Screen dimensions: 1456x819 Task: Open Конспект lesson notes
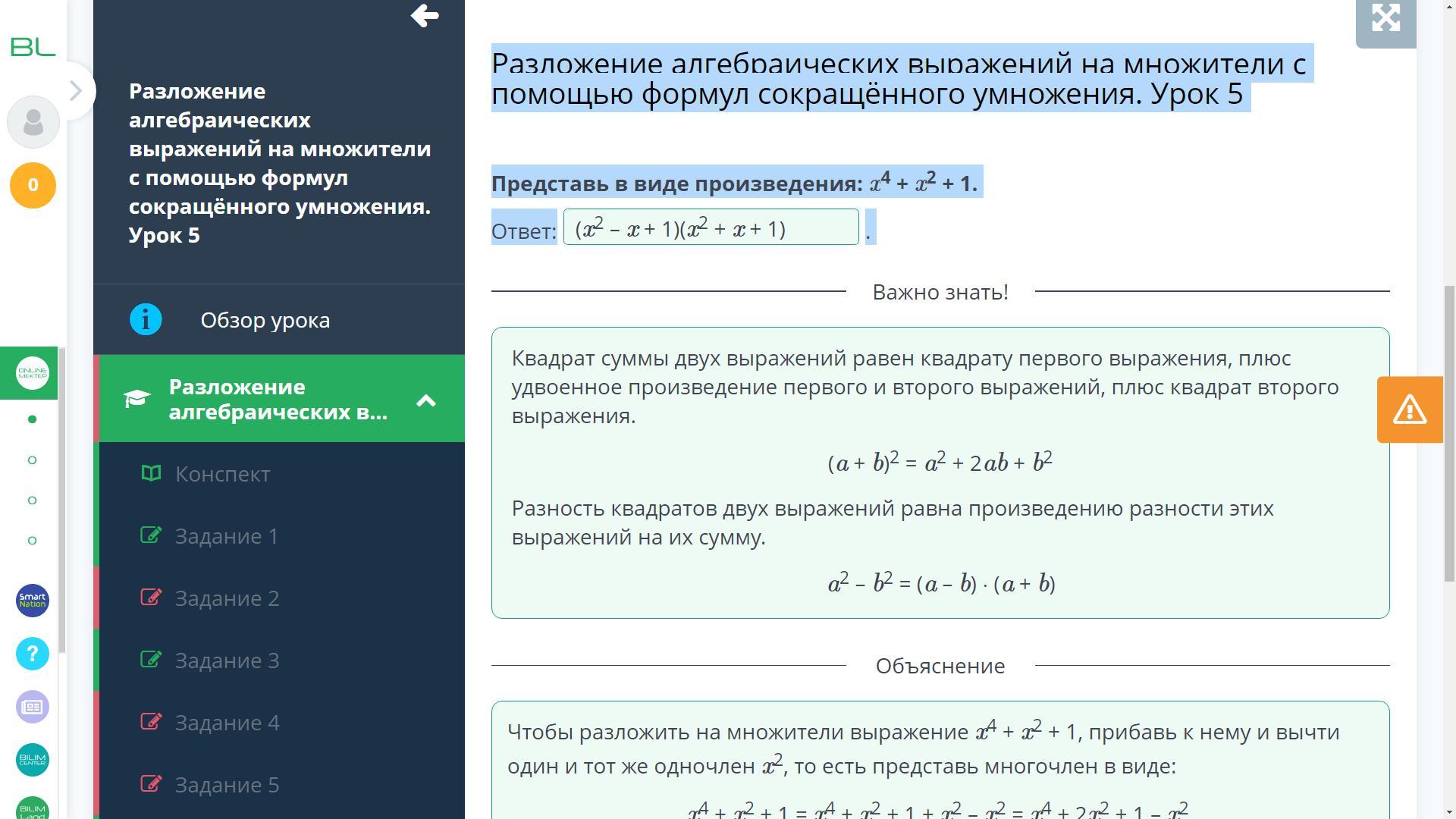(222, 474)
